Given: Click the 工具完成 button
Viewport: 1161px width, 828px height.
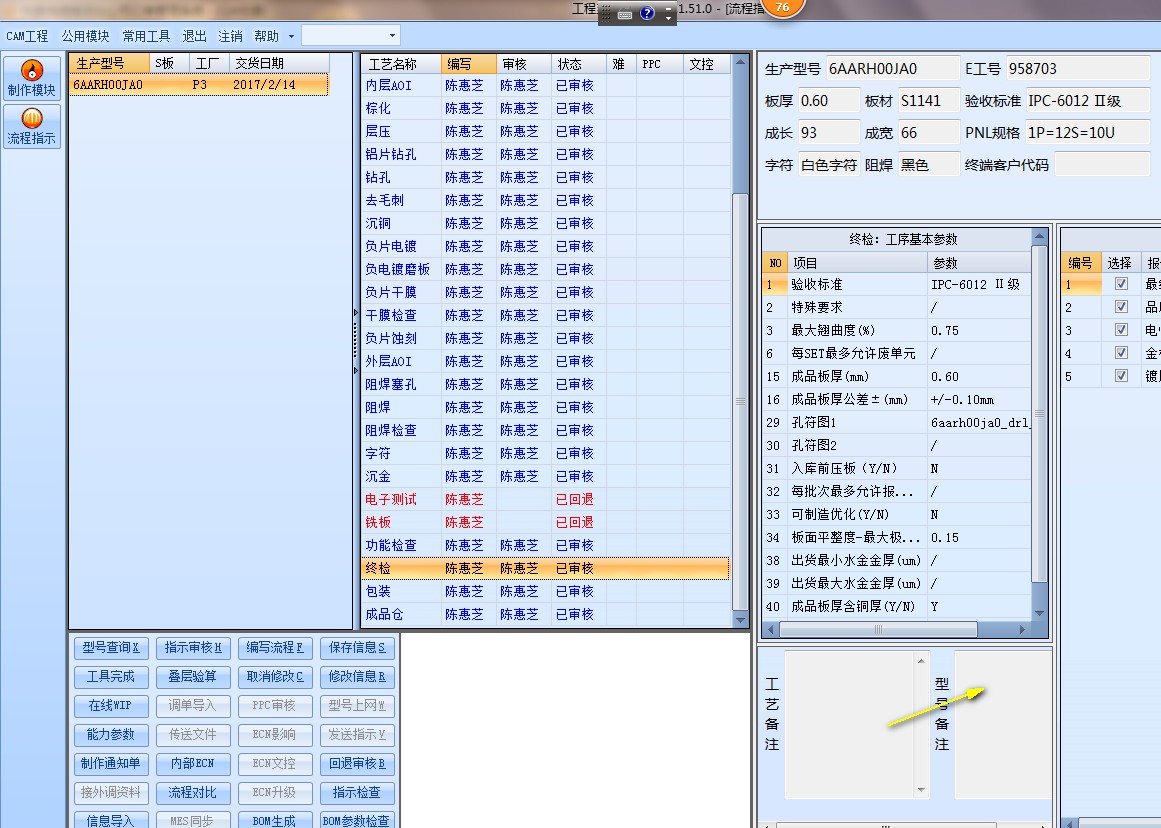Looking at the screenshot, I should click(111, 677).
